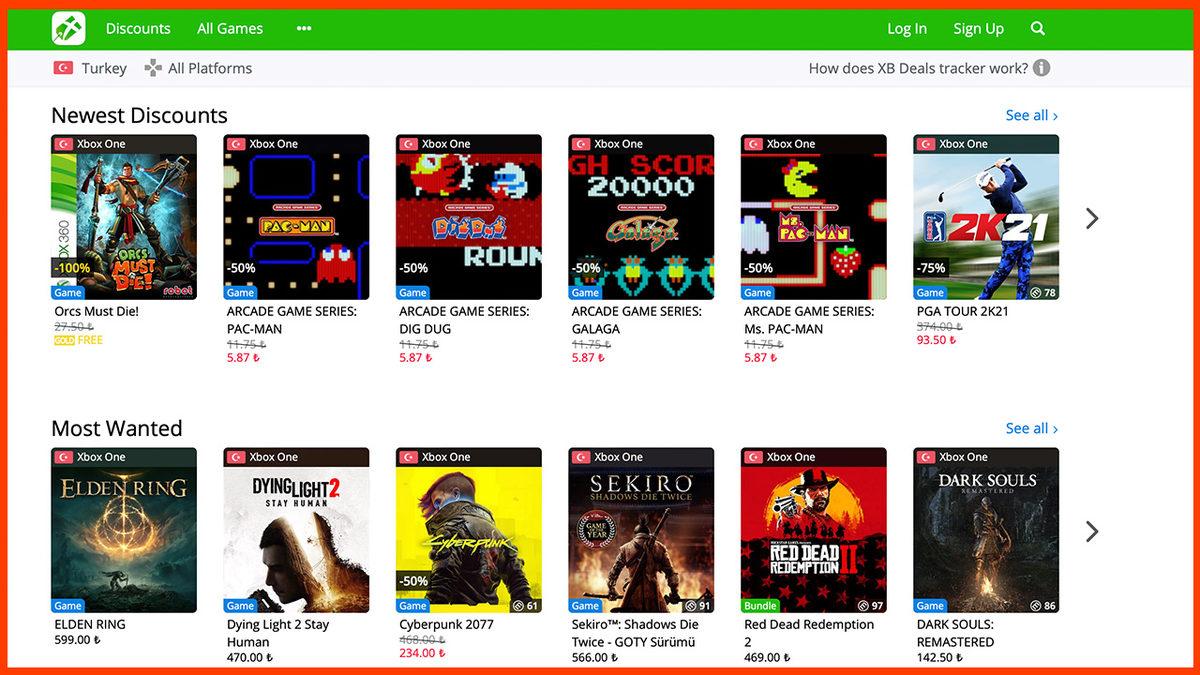1200x675 pixels.
Task: Click See all for Newest Discounts
Action: tap(1031, 115)
